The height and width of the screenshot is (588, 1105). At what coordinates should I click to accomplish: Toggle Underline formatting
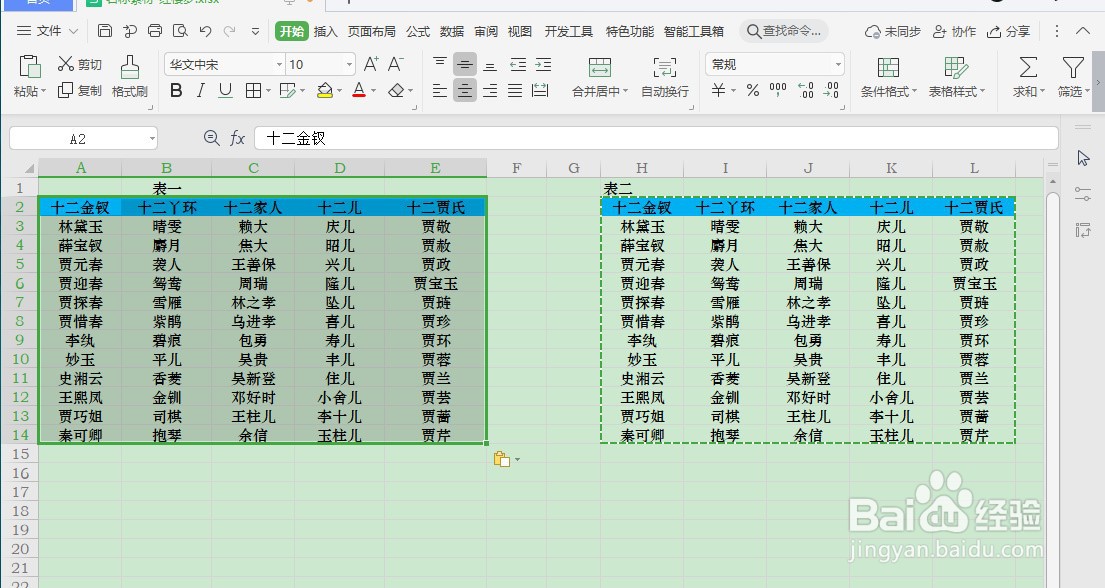click(226, 90)
